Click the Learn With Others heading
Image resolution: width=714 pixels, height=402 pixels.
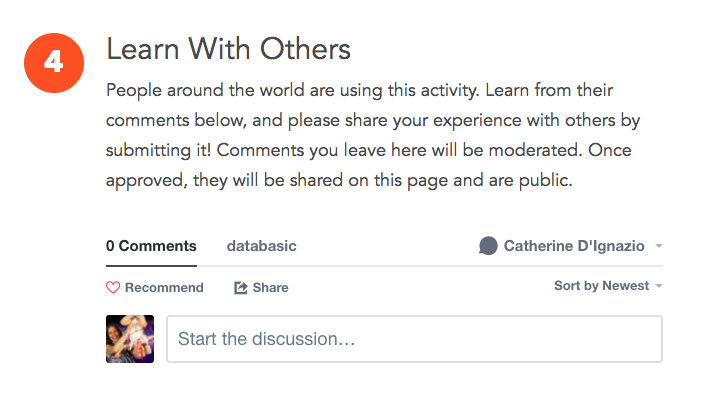229,49
